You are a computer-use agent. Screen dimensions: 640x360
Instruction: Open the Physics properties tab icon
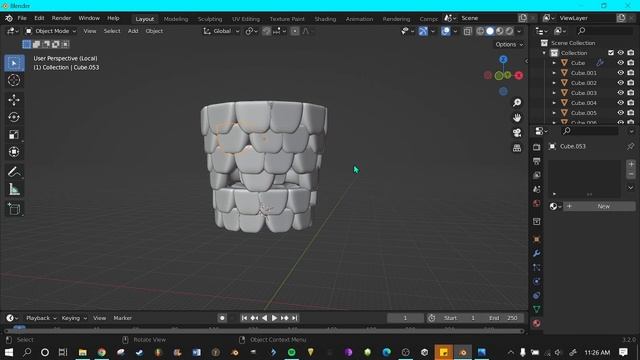(537, 281)
